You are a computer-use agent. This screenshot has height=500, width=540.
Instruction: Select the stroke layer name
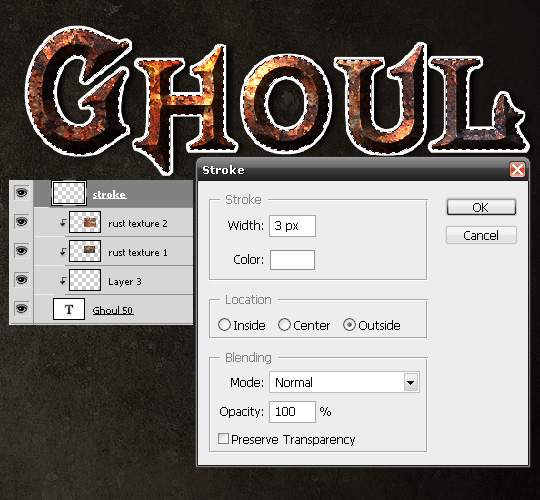click(x=109, y=195)
